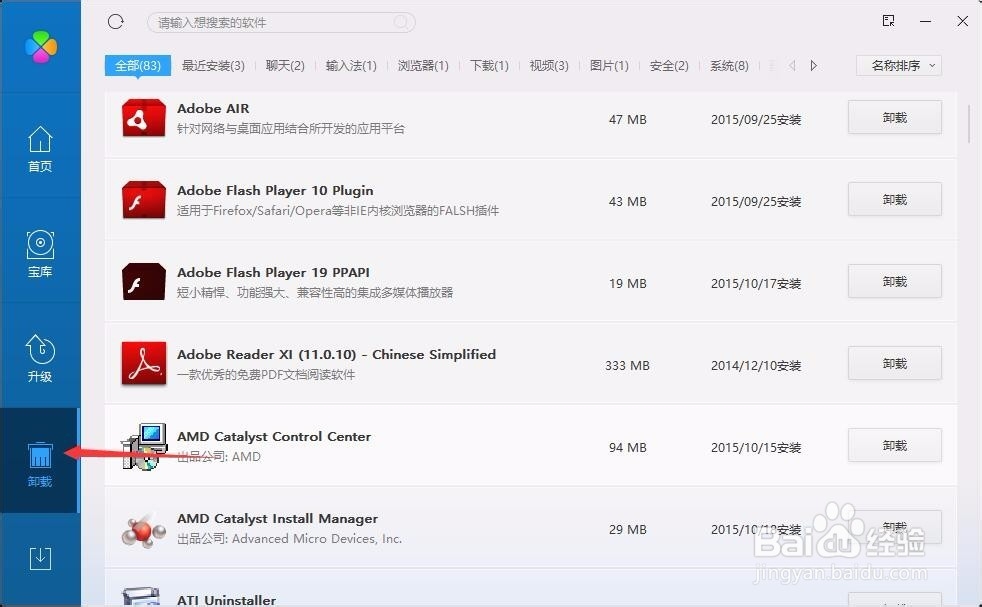
Task: Uninstall Adobe Flash Player 19 PPAPI
Action: pos(895,281)
